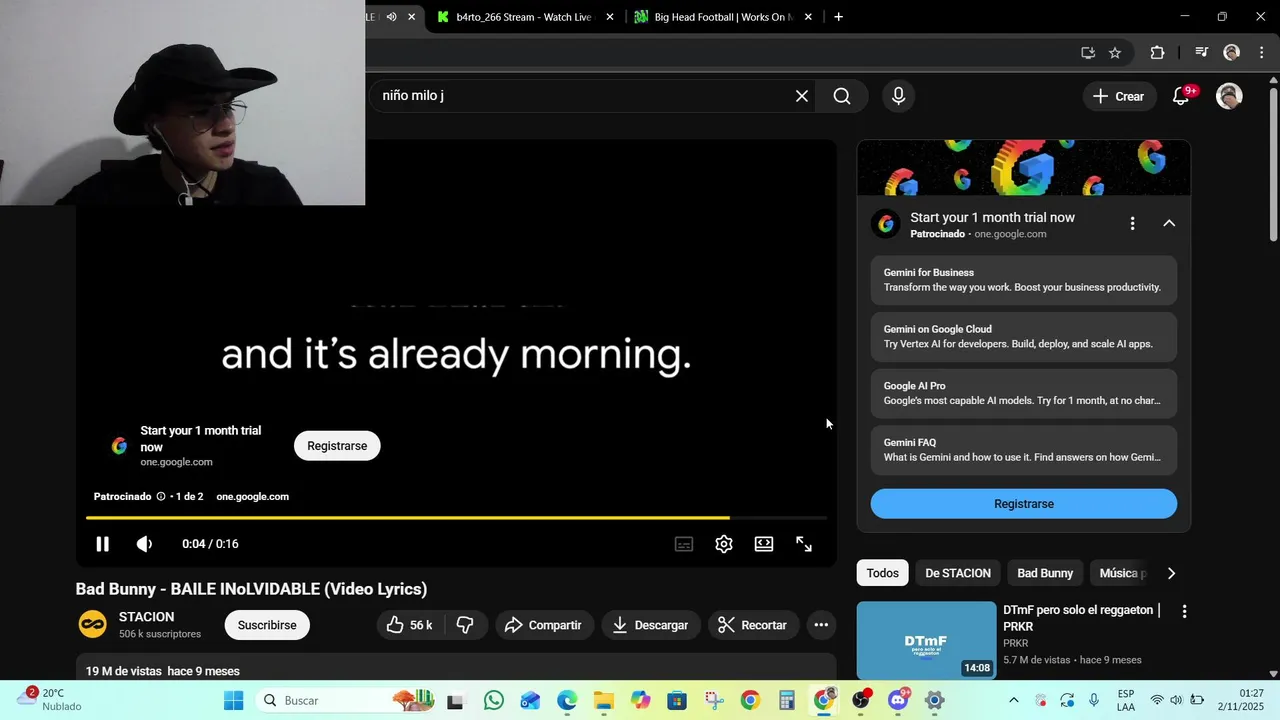Open the Gemini for Business link

pyautogui.click(x=1023, y=280)
